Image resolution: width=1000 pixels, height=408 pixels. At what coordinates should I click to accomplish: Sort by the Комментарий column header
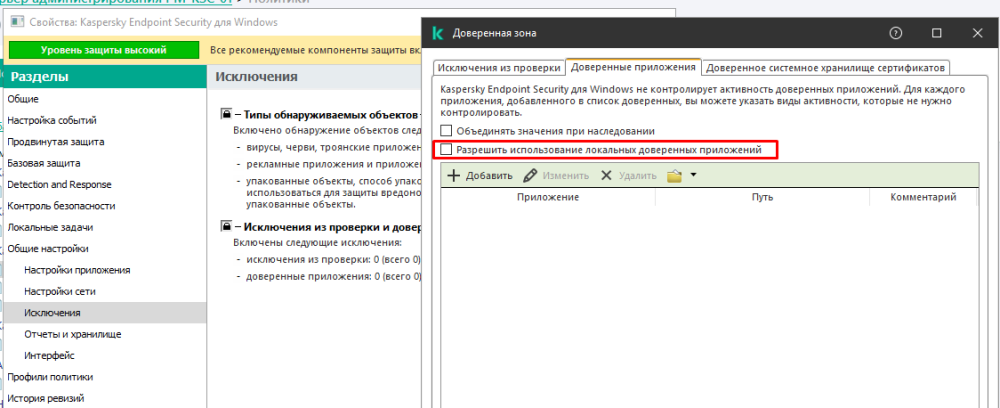pyautogui.click(x=923, y=197)
